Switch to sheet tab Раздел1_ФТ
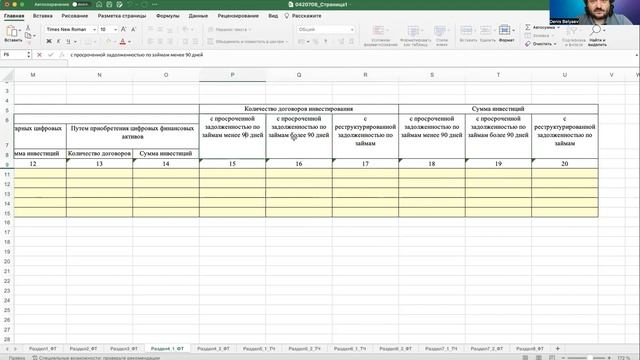Viewport: 640px width, 360px height. pos(42,349)
